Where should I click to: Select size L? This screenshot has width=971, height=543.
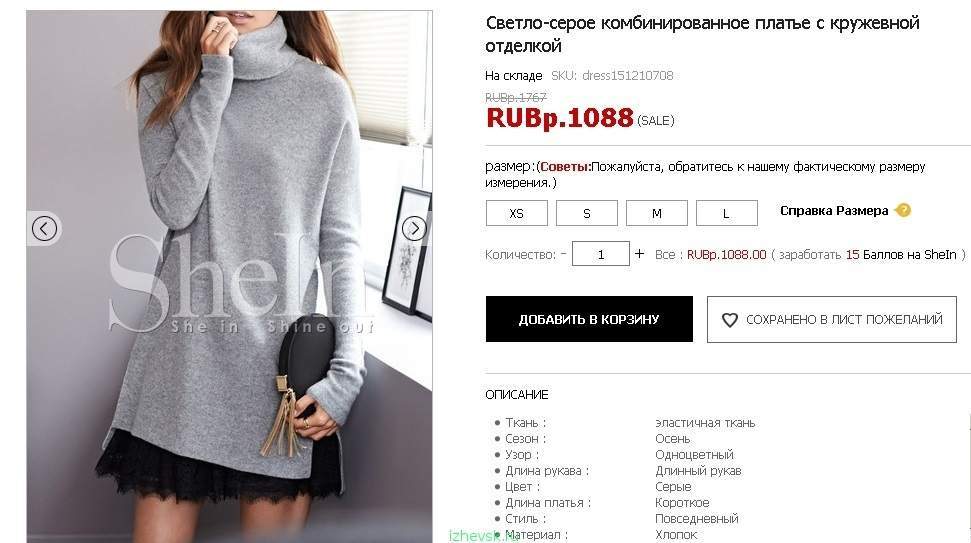click(726, 213)
